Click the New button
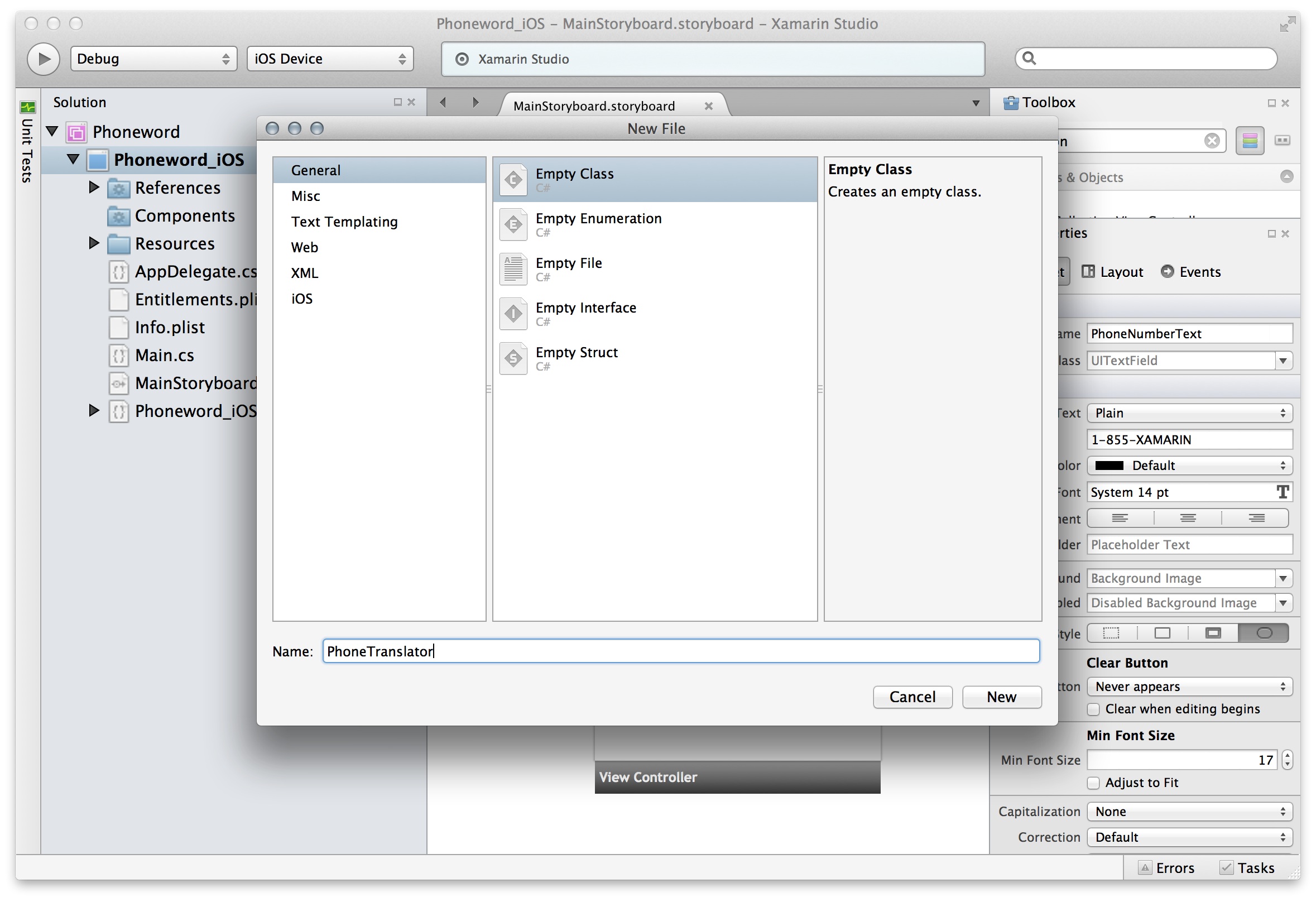This screenshot has width=1316, height=902. coord(1001,697)
